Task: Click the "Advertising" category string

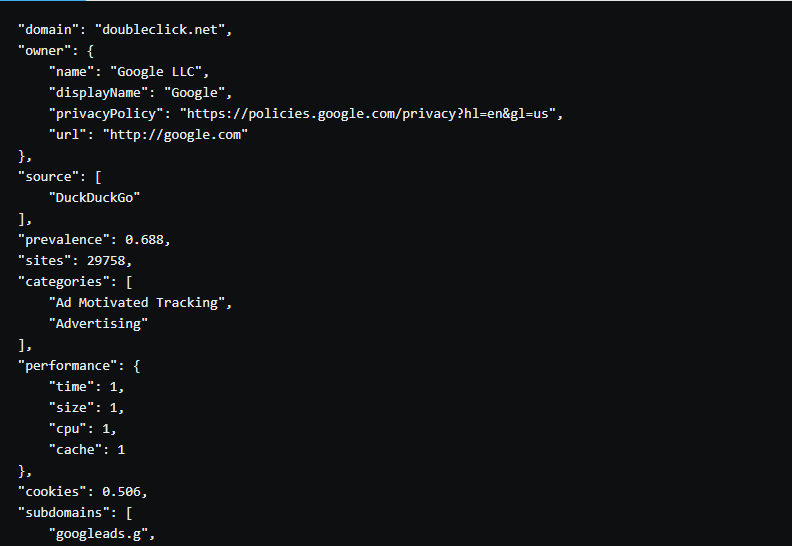Action: coord(98,324)
